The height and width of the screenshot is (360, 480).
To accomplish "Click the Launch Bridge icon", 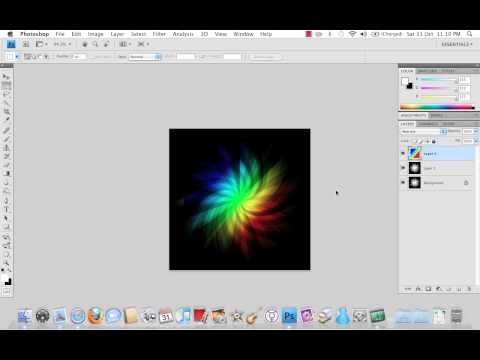I will (26, 44).
